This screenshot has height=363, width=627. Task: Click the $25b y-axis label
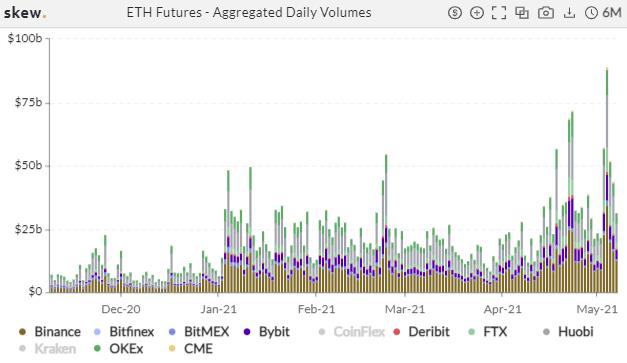28,229
